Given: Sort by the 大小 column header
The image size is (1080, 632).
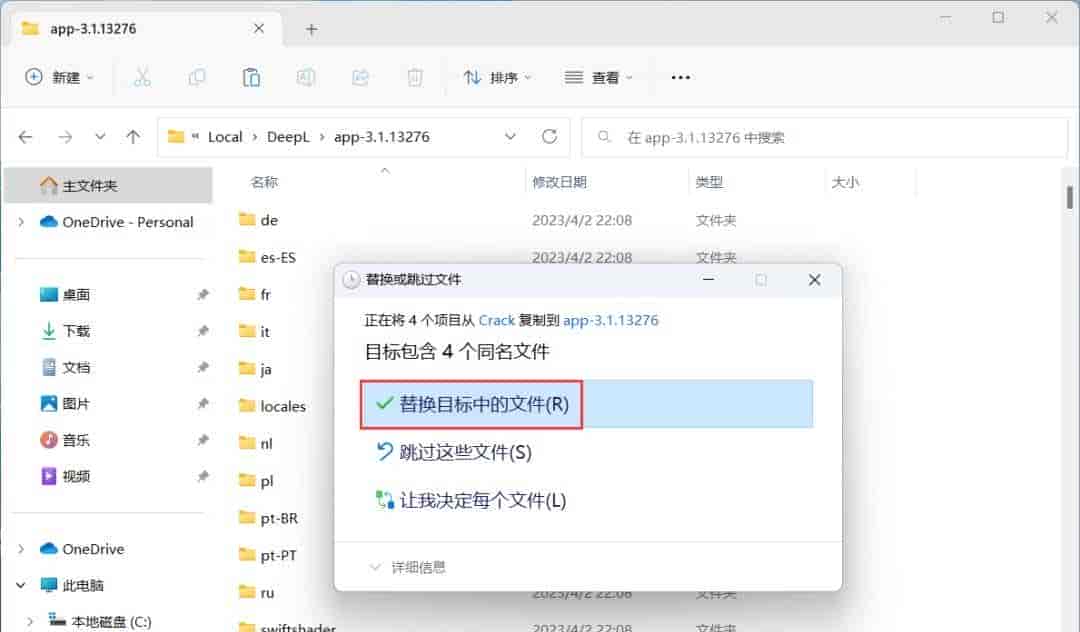Looking at the screenshot, I should pos(845,182).
